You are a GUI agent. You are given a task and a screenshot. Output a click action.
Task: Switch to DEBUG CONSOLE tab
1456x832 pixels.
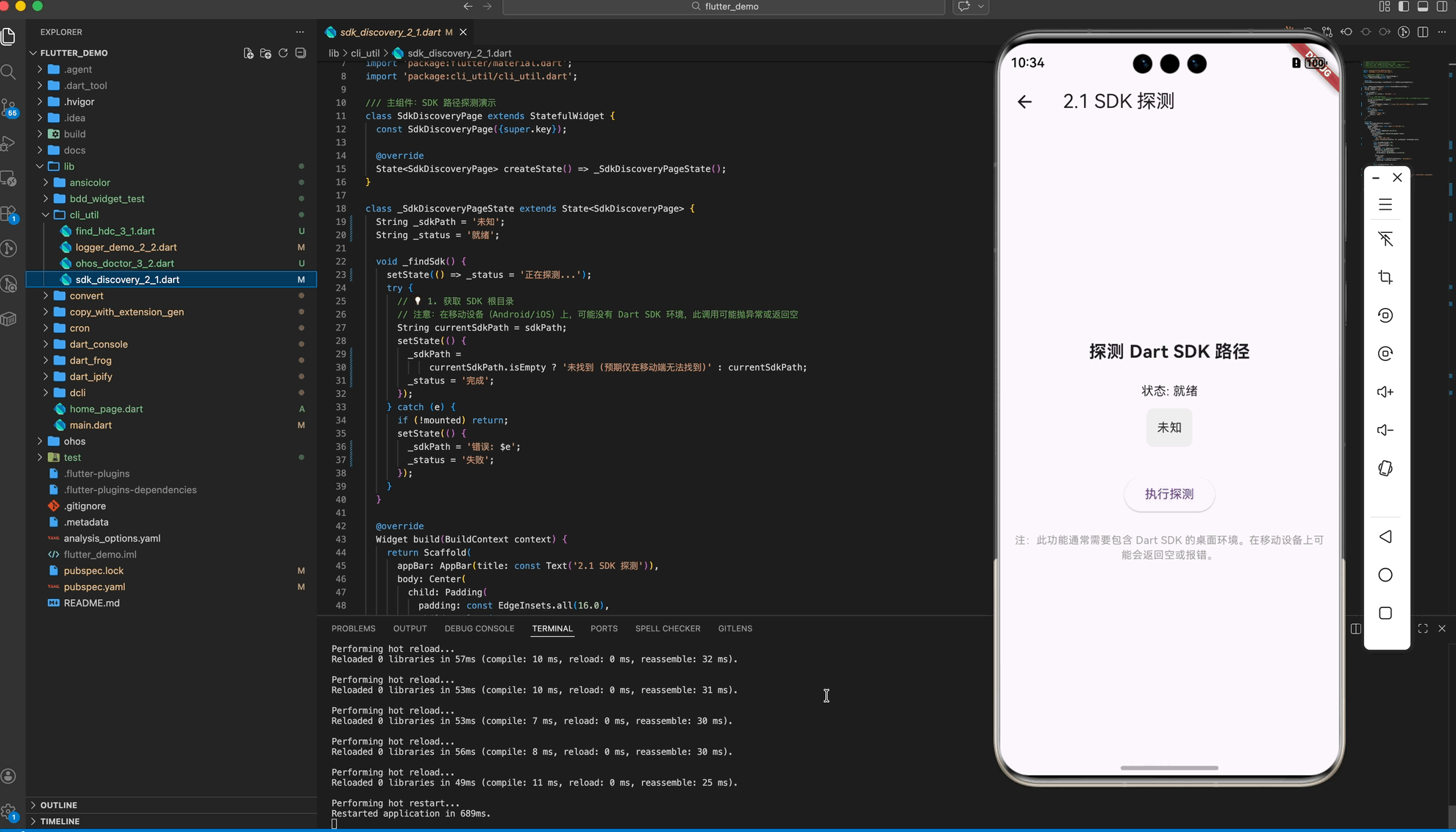click(479, 628)
